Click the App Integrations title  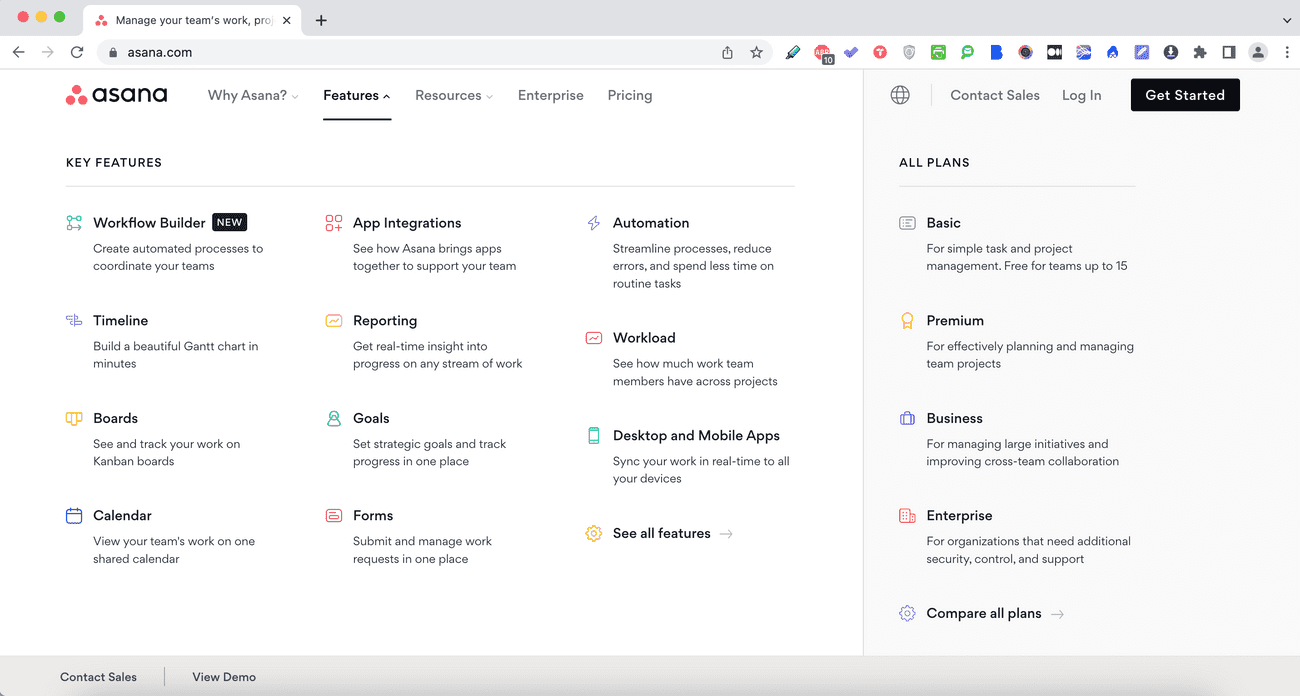coord(407,223)
